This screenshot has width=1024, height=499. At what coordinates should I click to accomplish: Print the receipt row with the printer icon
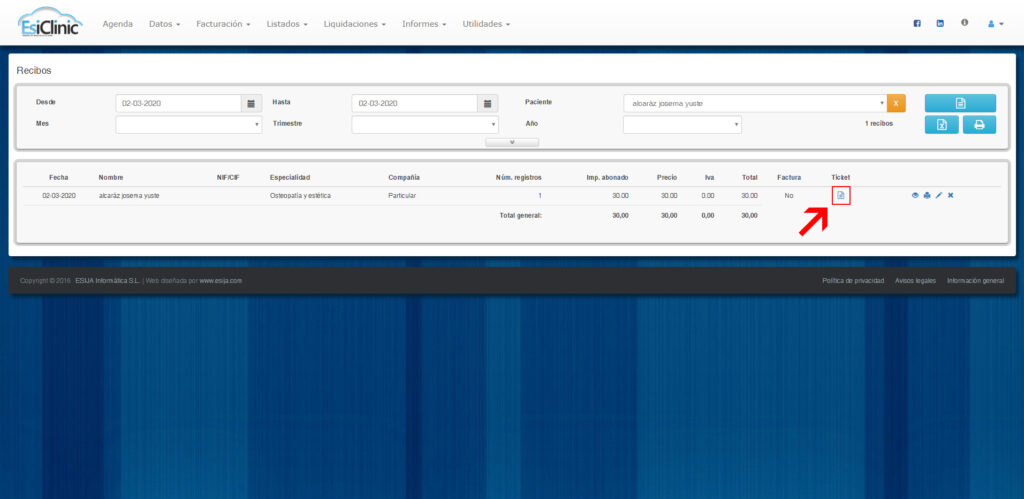(x=927, y=195)
